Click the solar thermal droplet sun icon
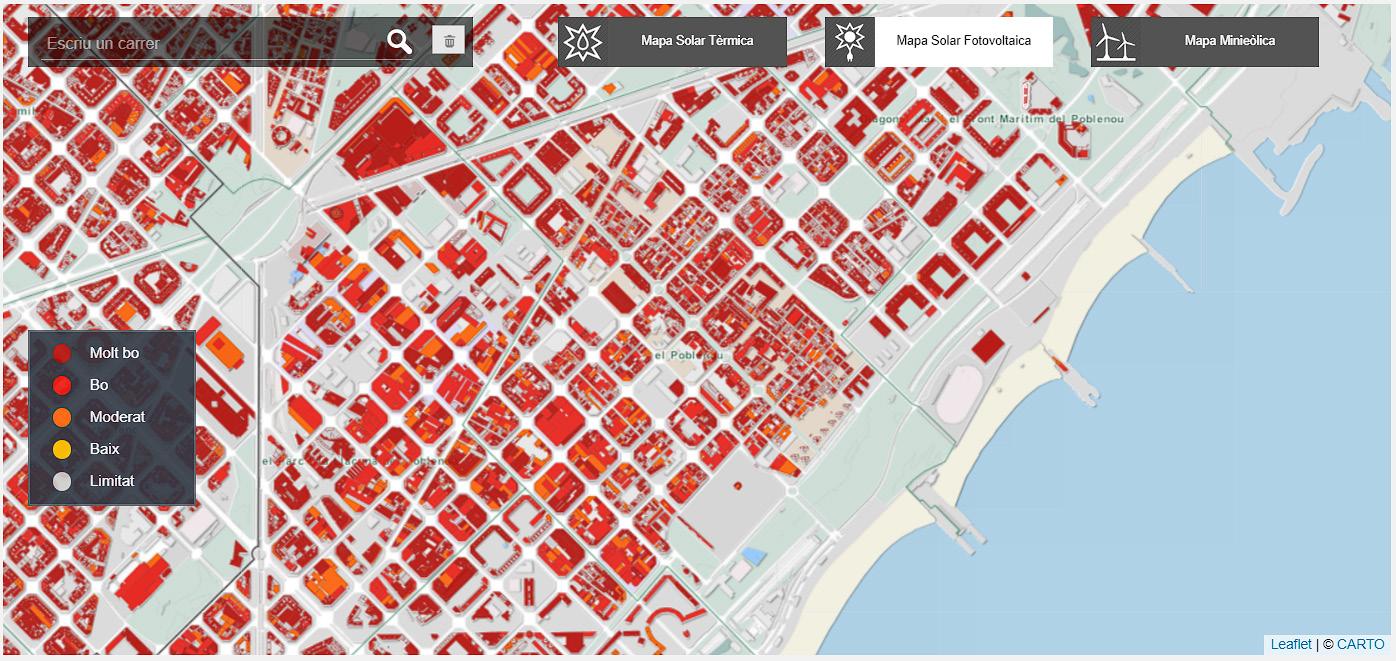The image size is (1396, 661). pyautogui.click(x=582, y=42)
